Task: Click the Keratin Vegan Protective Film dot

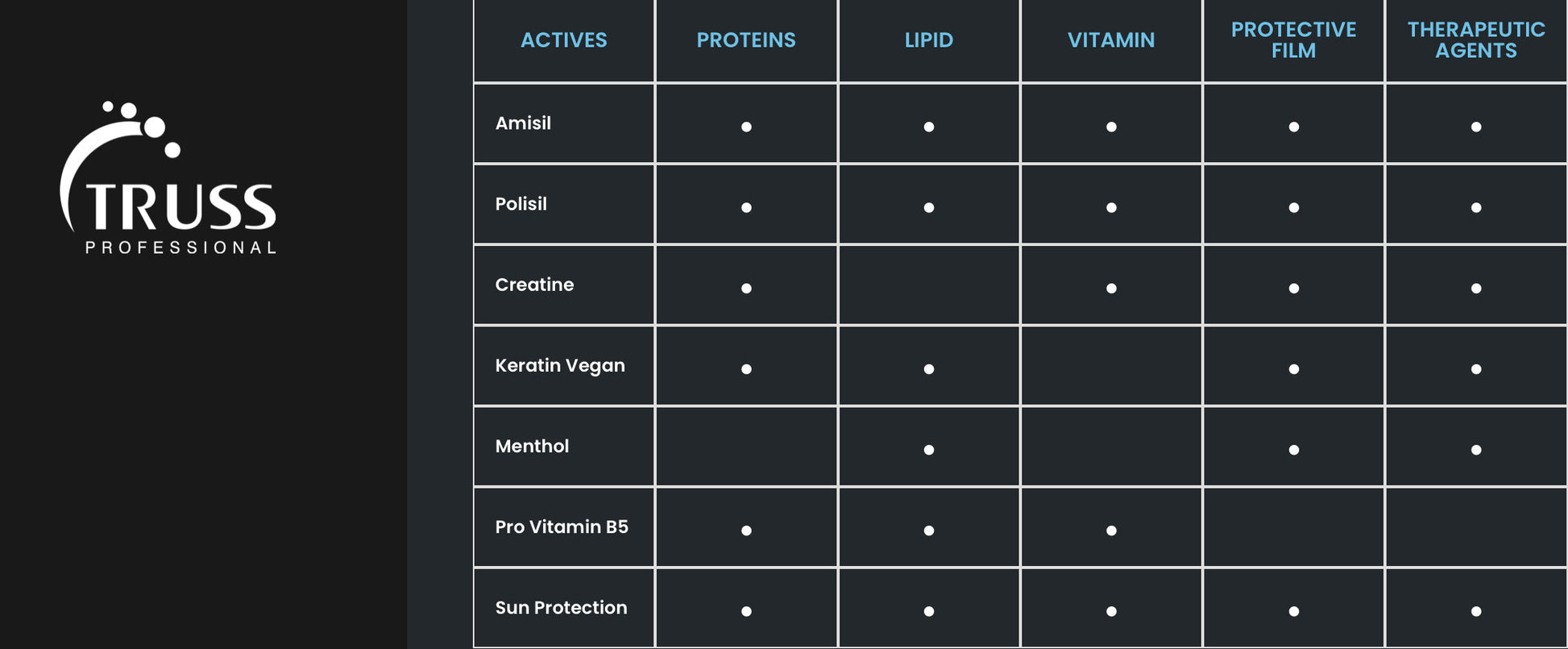Action: (x=1293, y=369)
